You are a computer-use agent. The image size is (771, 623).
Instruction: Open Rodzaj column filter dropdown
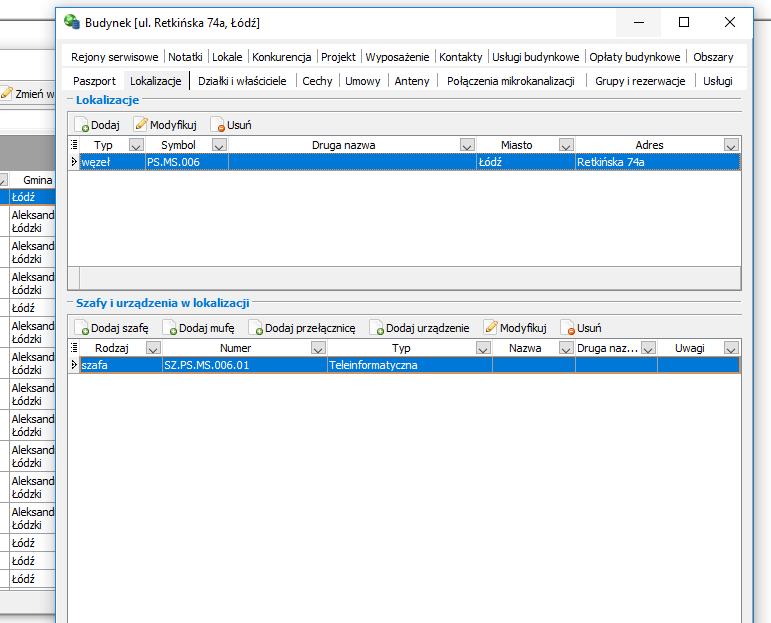153,348
